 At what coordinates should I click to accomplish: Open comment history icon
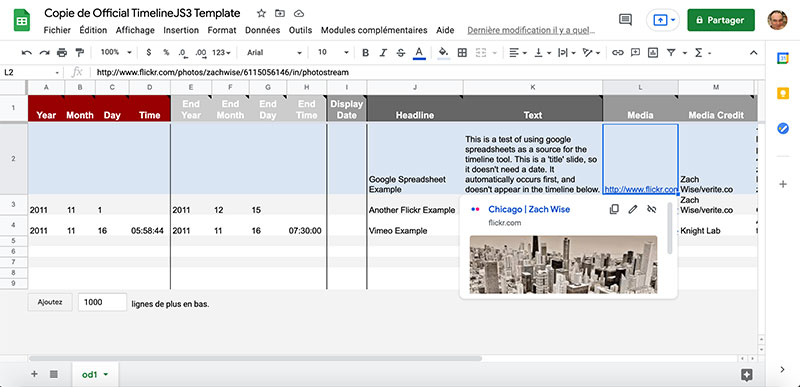(625, 20)
